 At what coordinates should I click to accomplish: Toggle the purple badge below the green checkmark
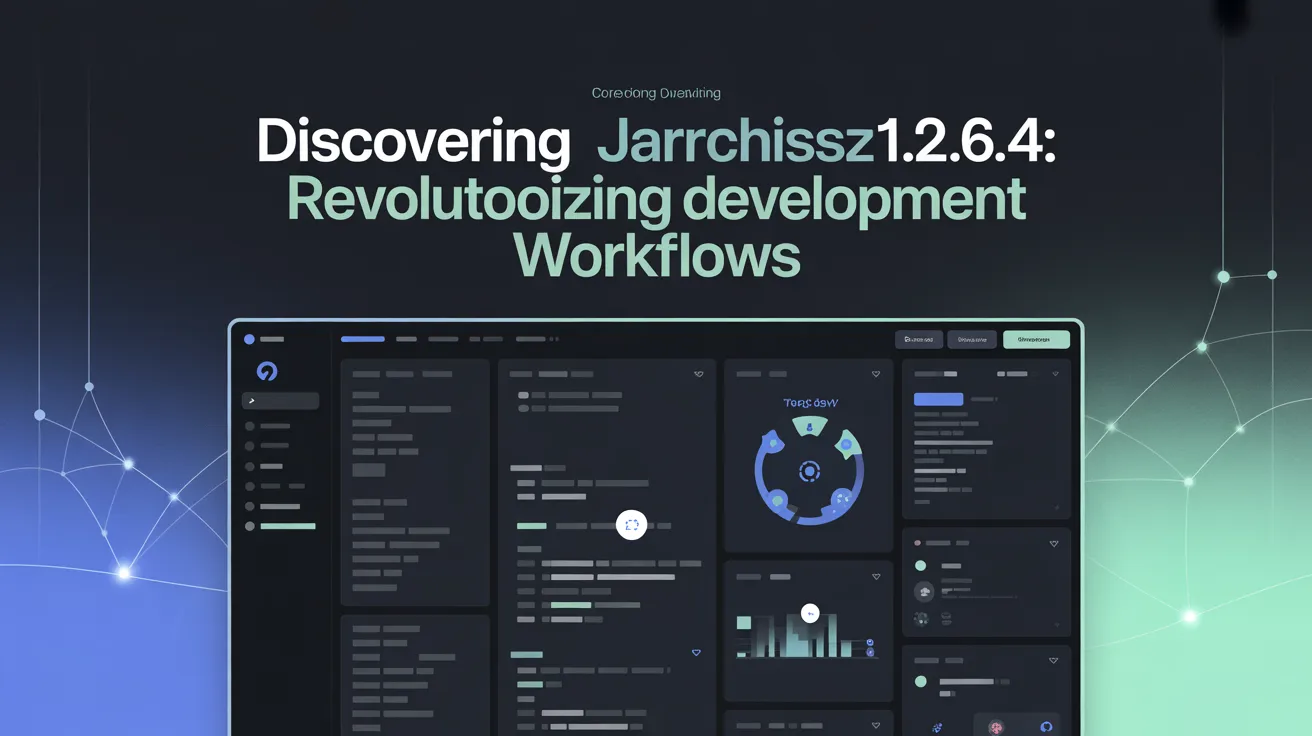coord(868,652)
